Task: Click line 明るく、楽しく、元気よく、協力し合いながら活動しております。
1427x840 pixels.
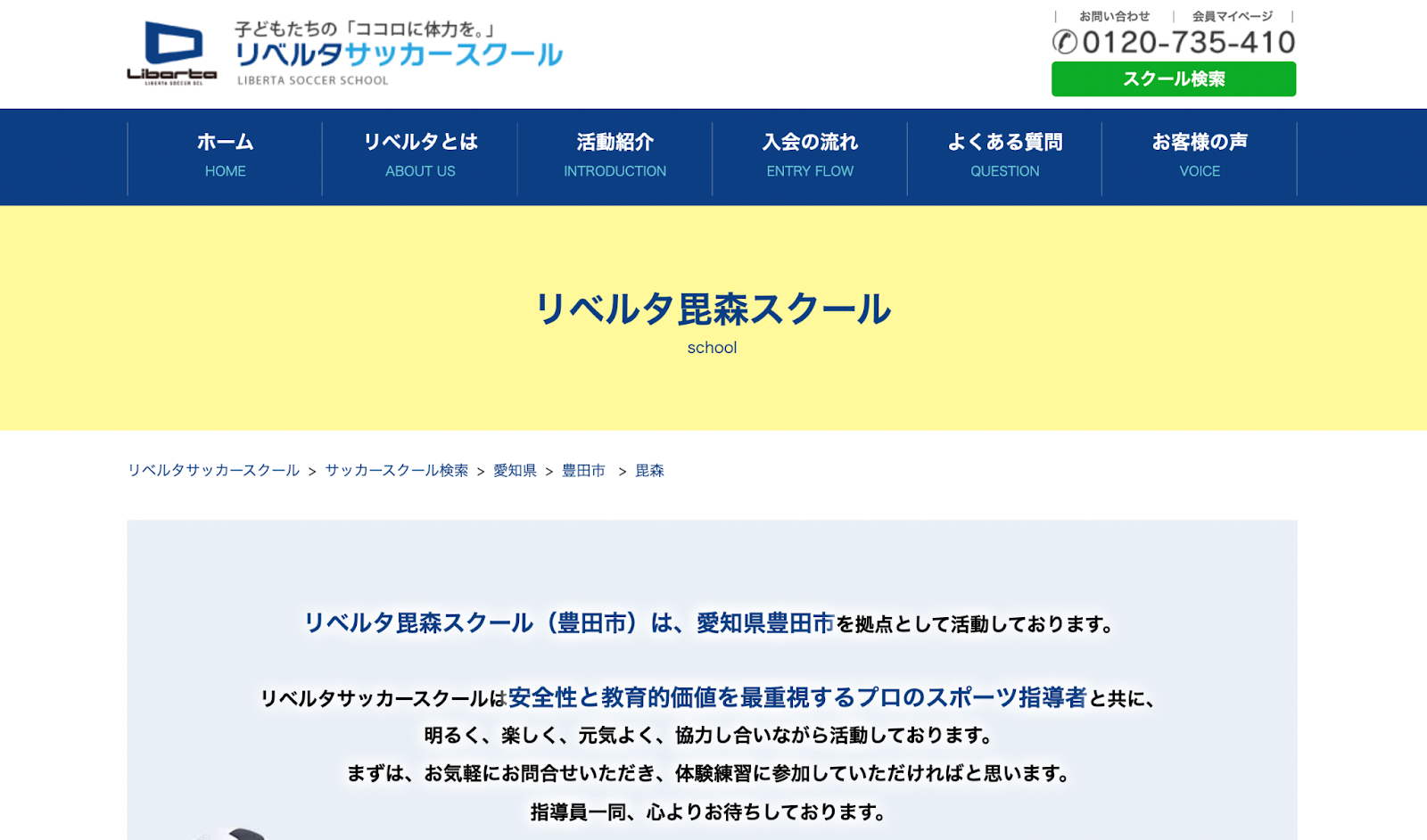Action: [710, 735]
